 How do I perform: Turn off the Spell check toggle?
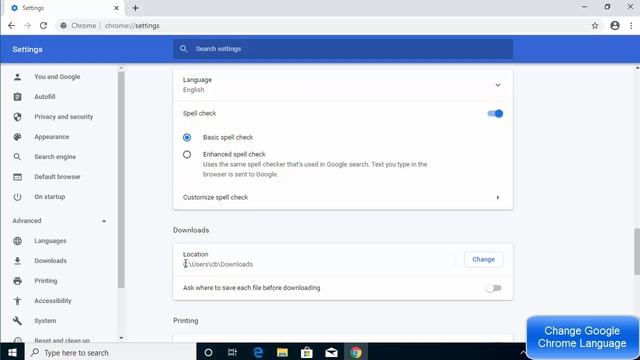[495, 113]
